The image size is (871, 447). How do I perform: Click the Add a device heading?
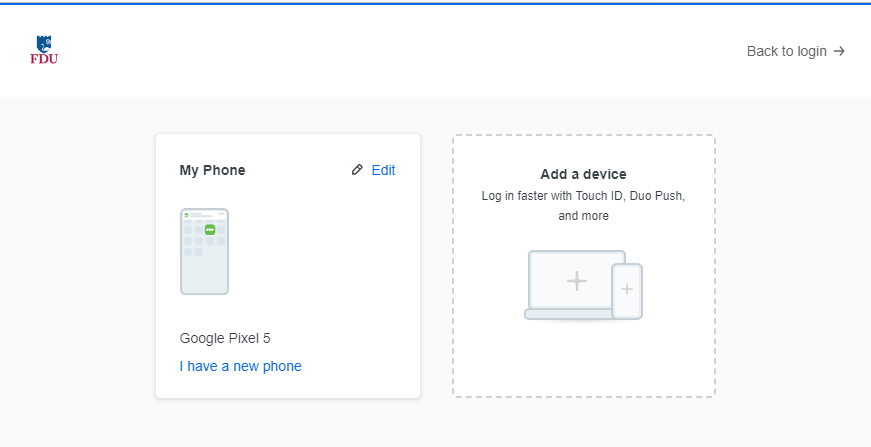[583, 174]
